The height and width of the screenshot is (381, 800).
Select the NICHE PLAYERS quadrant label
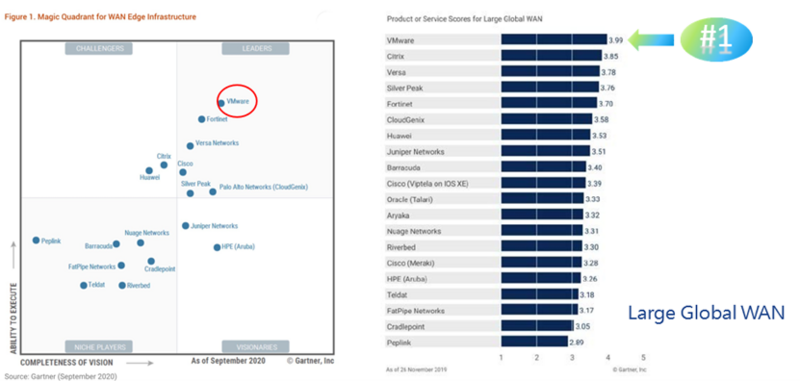pos(99,347)
